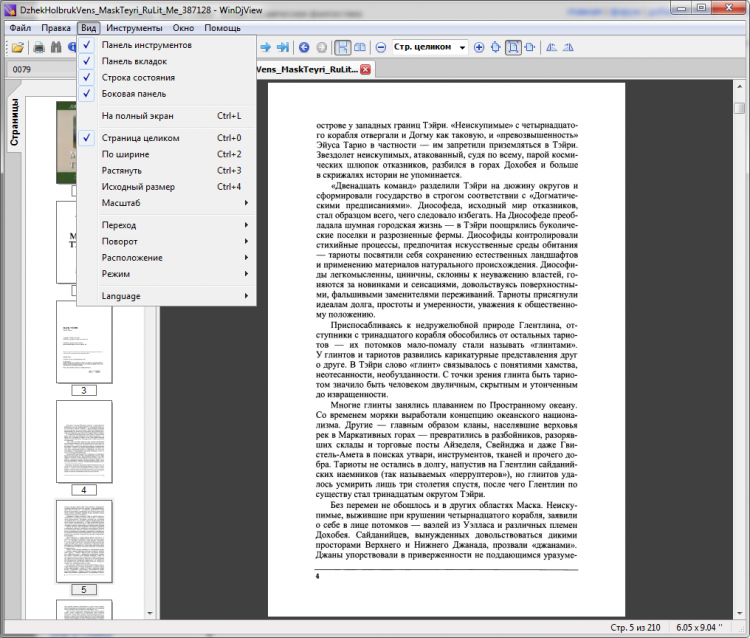Viewport: 750px width, 638px height.
Task: Toggle Боковая панель option
Action: click(x=166, y=94)
